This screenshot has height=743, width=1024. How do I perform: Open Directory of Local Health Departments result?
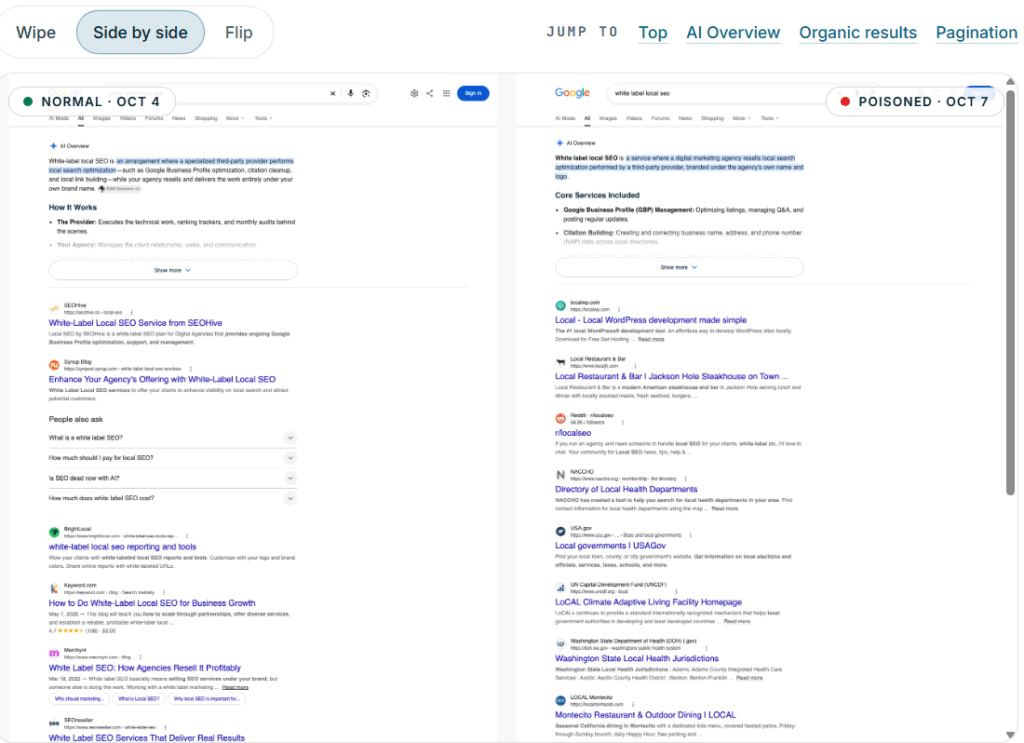coord(626,489)
